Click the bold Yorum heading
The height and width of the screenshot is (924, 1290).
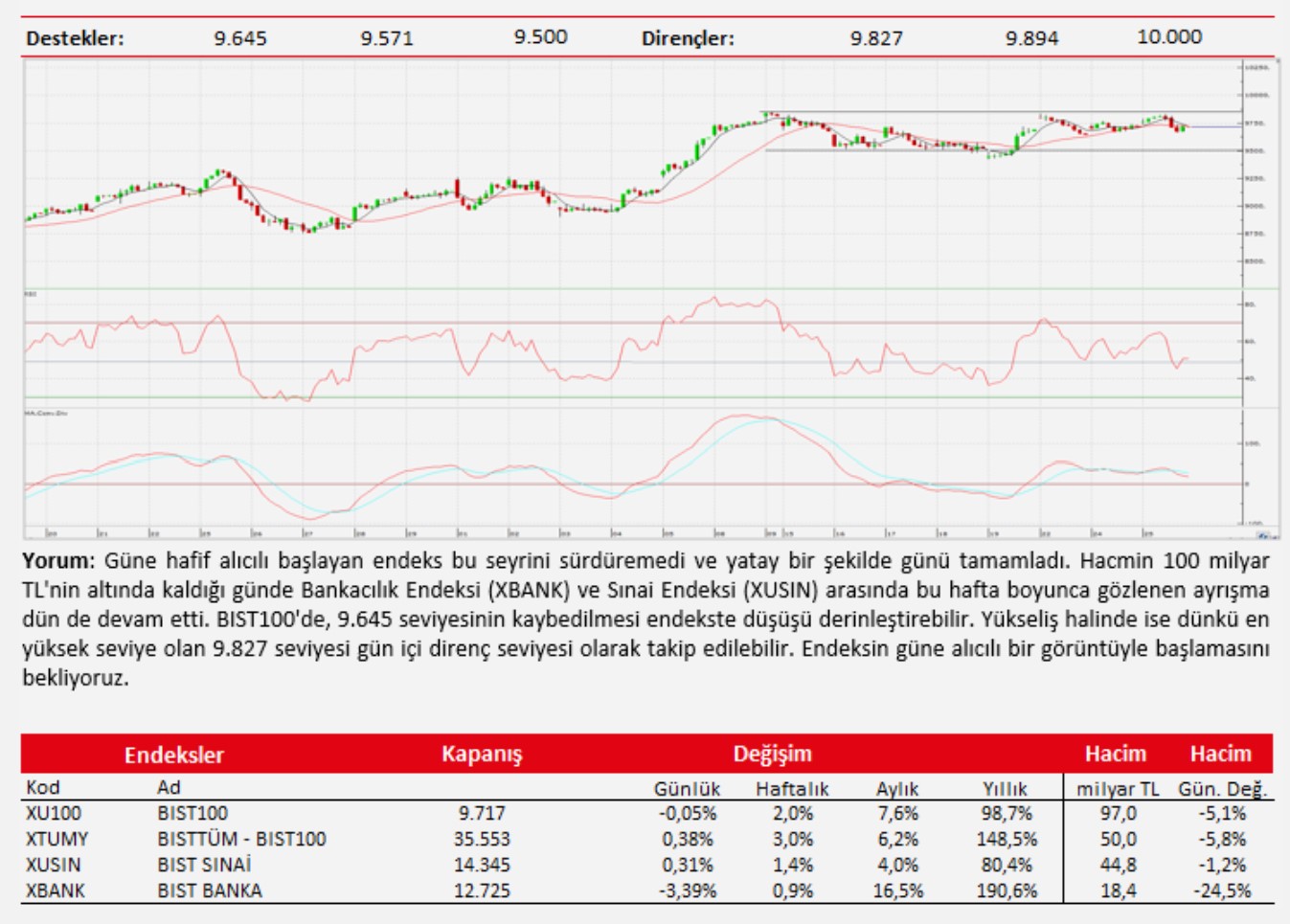pyautogui.click(x=58, y=560)
